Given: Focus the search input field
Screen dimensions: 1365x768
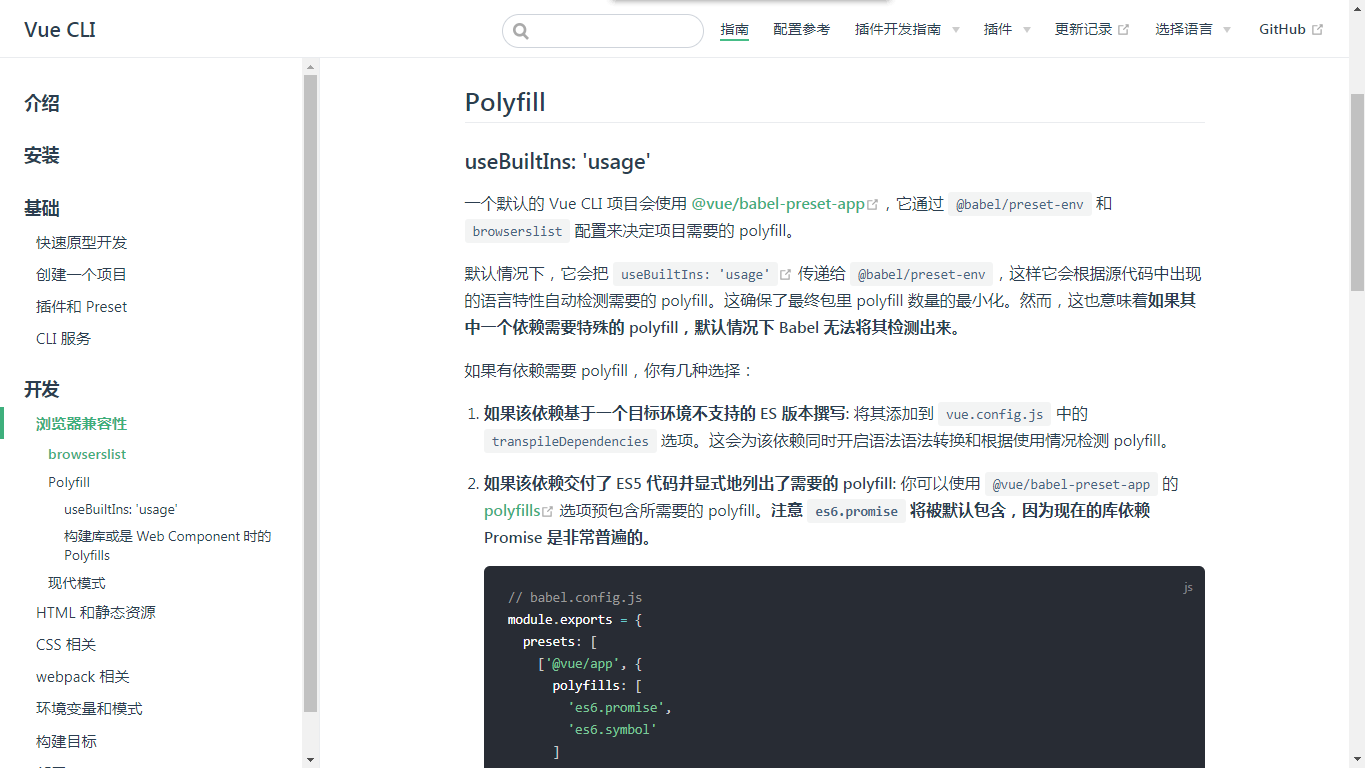Looking at the screenshot, I should (615, 31).
